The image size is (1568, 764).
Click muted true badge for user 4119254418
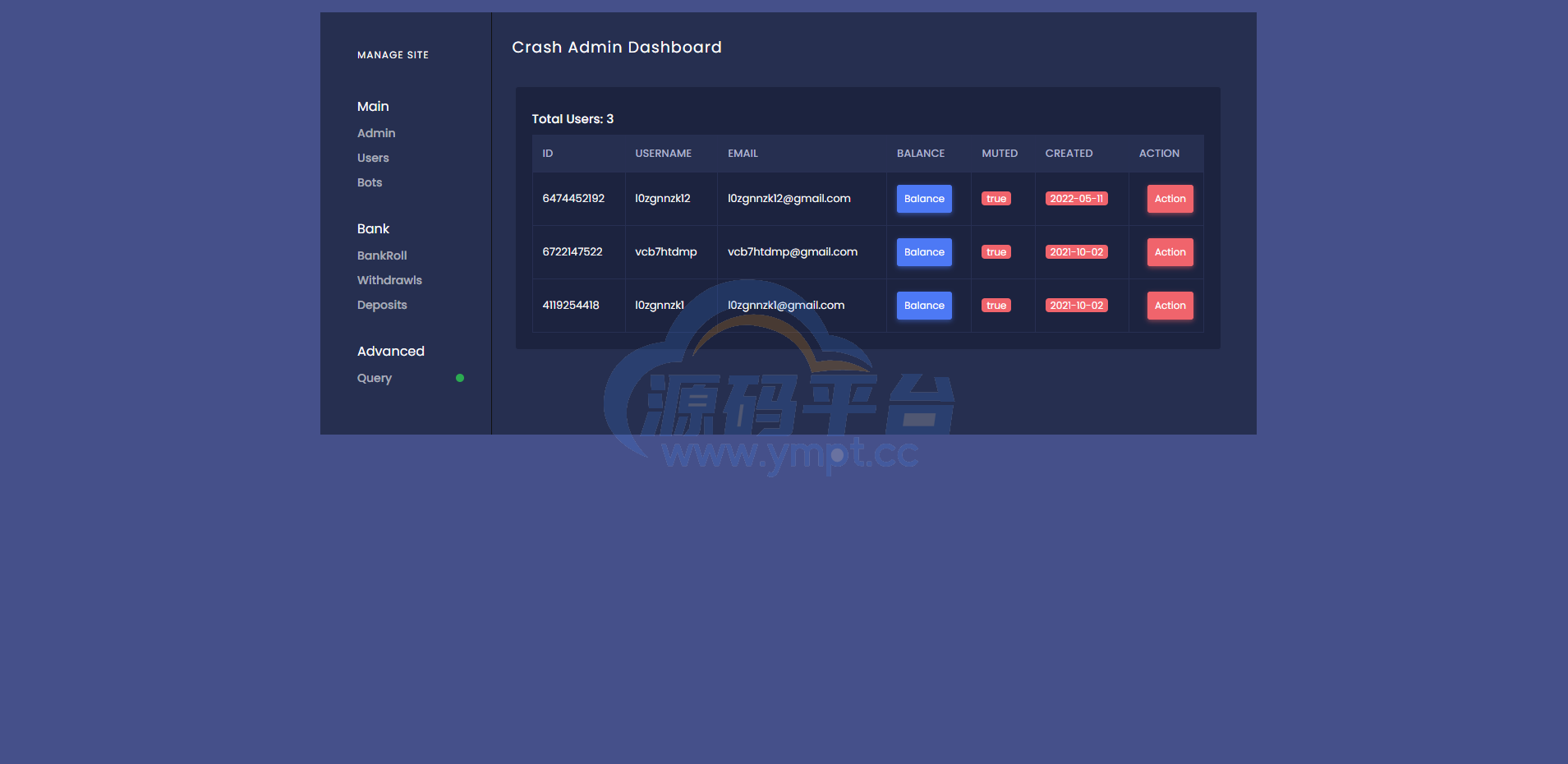click(996, 306)
